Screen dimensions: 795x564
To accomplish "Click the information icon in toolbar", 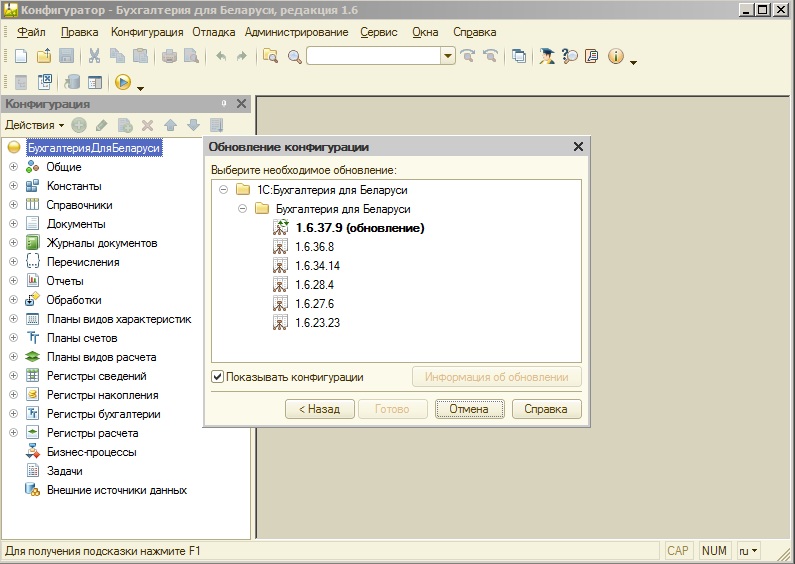I will 615,57.
